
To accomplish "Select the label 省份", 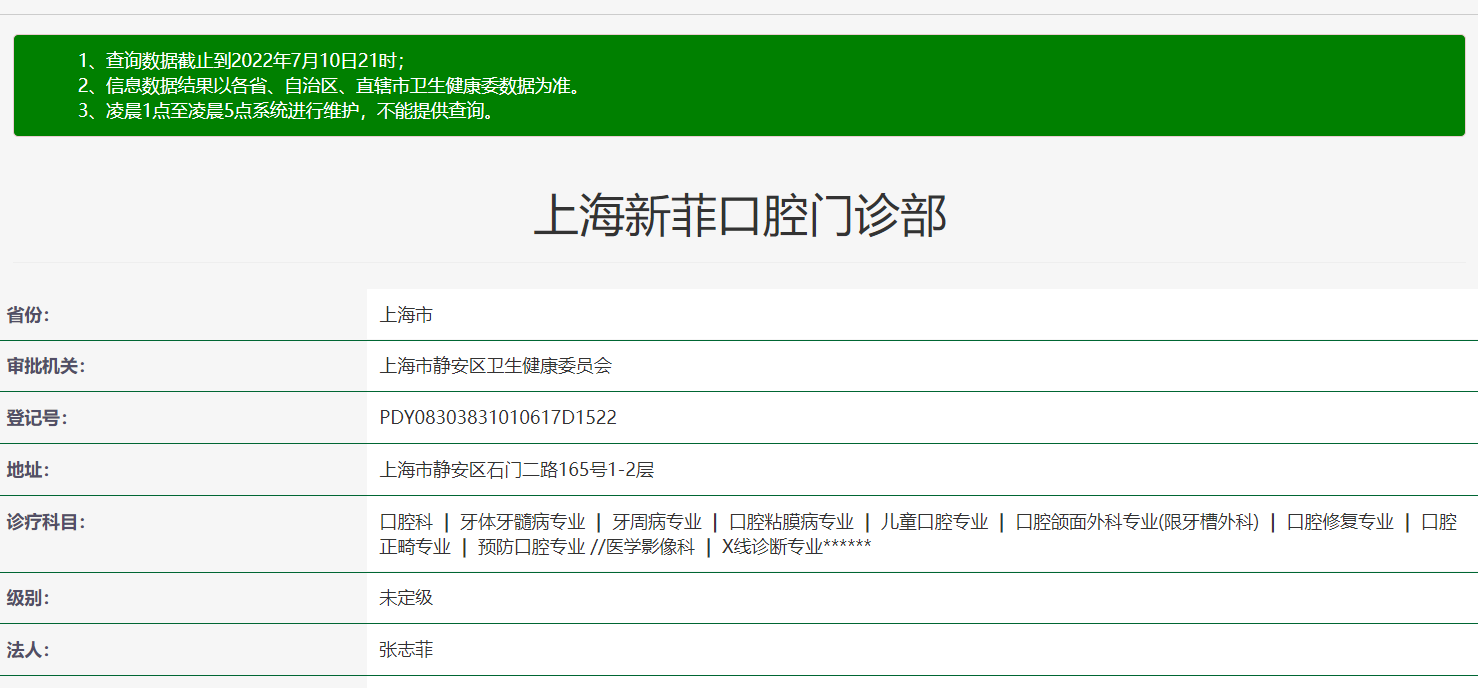I will [28, 315].
